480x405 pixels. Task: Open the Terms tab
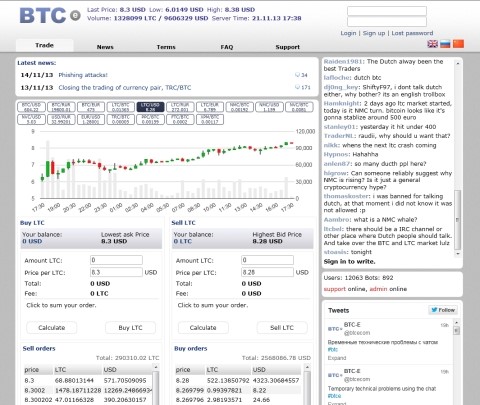point(166,47)
